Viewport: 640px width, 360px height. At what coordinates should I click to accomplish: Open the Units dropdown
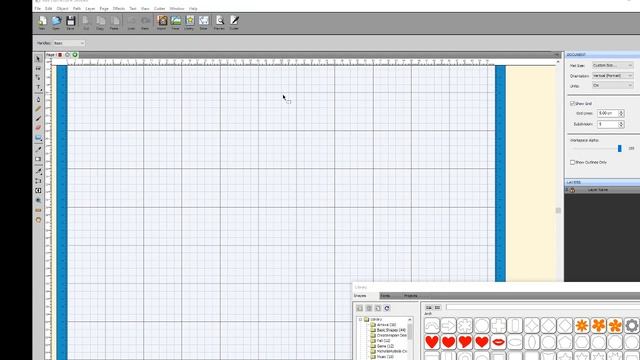click(612, 86)
